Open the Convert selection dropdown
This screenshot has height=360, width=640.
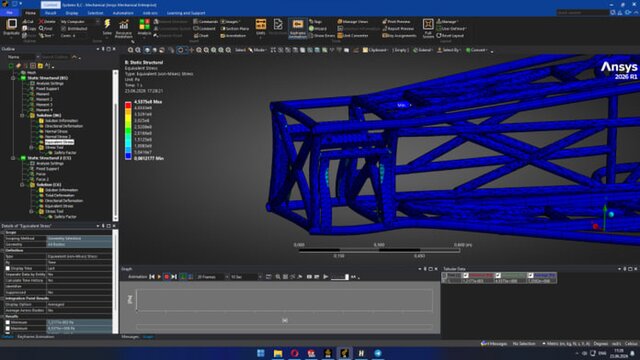pyautogui.click(x=477, y=50)
